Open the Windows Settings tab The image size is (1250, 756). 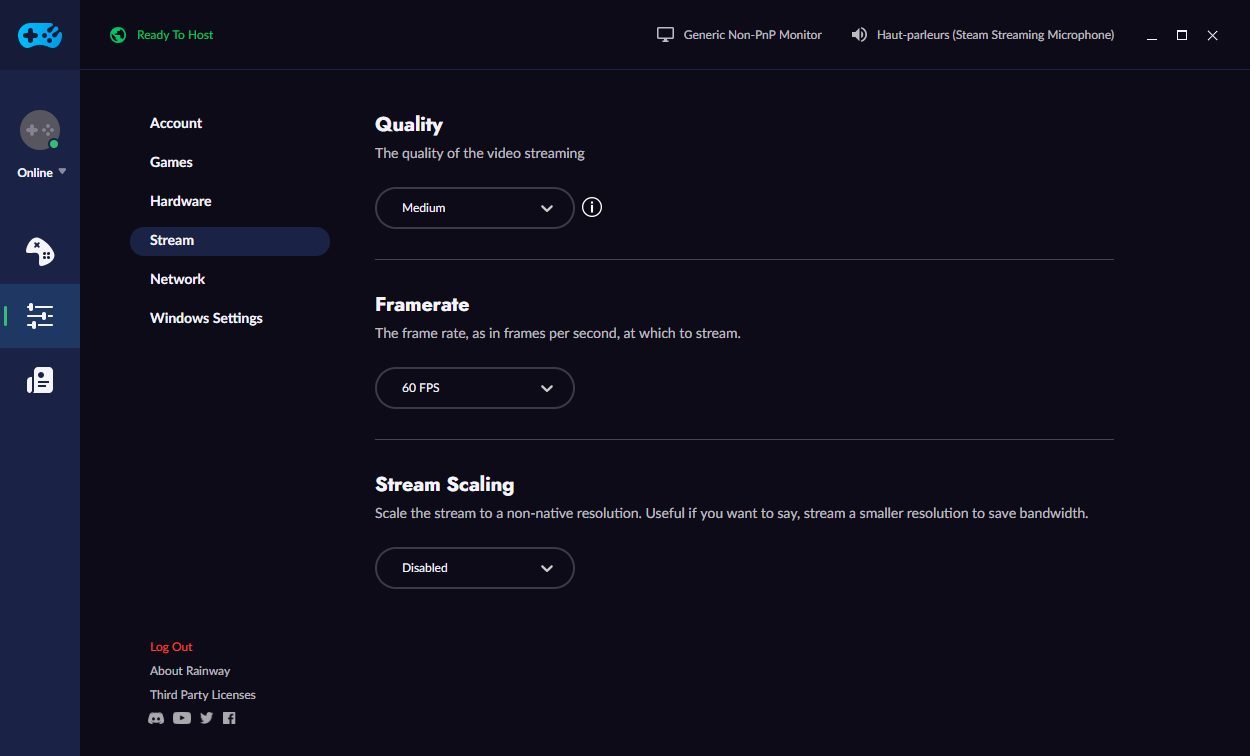pos(206,318)
